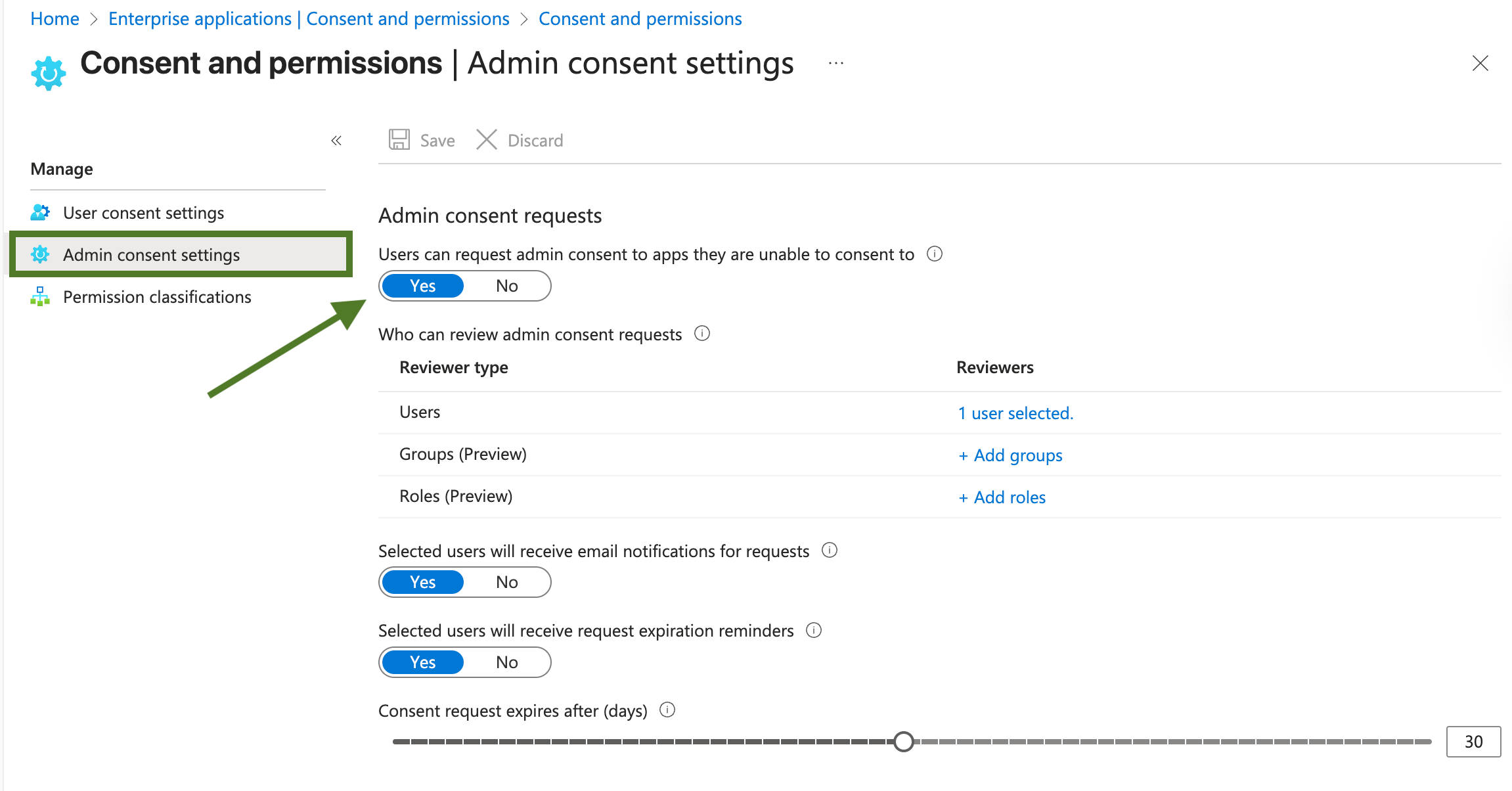Select Permission classifications in the Manage menu
The width and height of the screenshot is (1512, 791).
156,297
